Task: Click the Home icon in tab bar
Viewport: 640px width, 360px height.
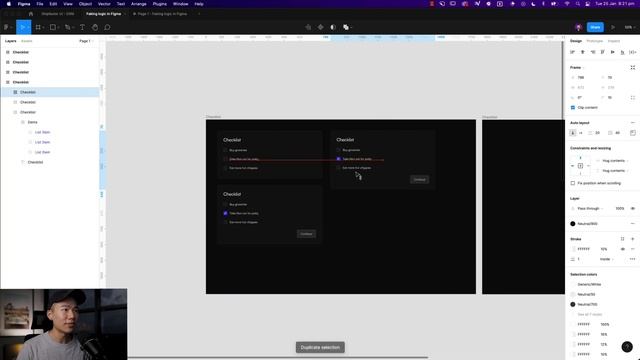Action: [31, 14]
